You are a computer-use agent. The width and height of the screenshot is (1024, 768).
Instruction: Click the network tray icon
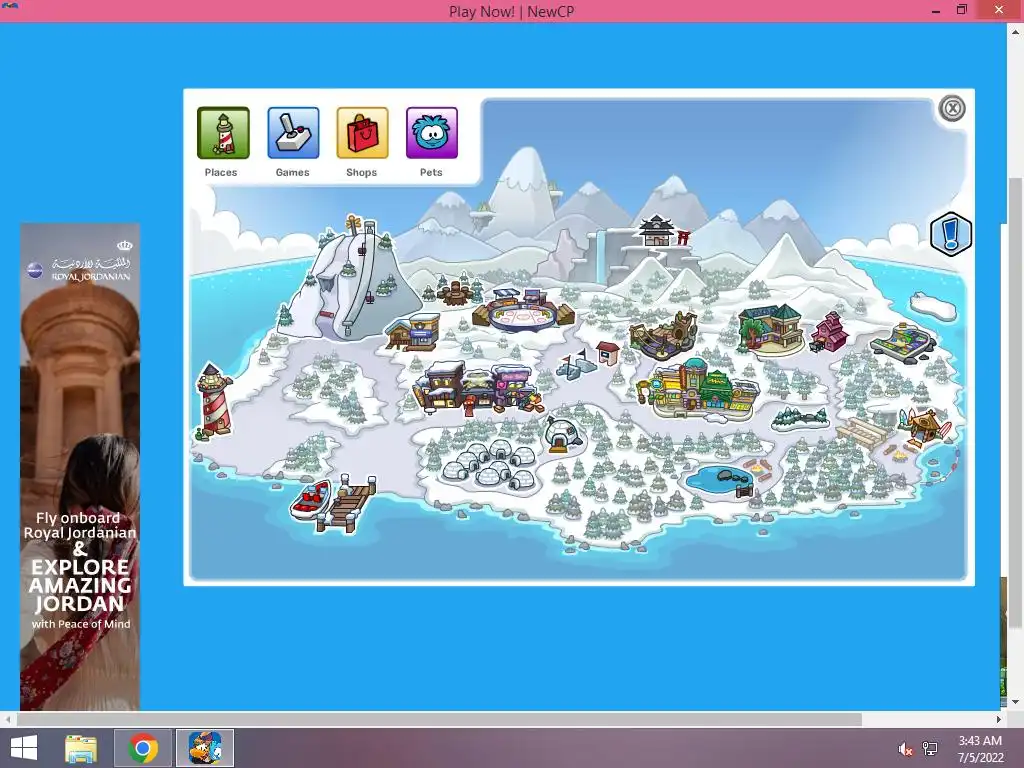pos(930,749)
